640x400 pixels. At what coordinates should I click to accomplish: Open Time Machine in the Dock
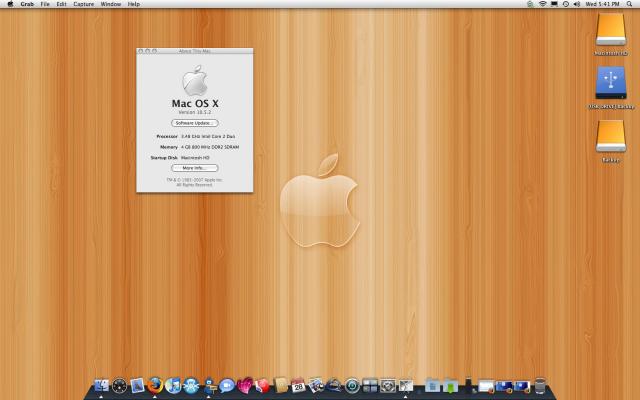352,385
